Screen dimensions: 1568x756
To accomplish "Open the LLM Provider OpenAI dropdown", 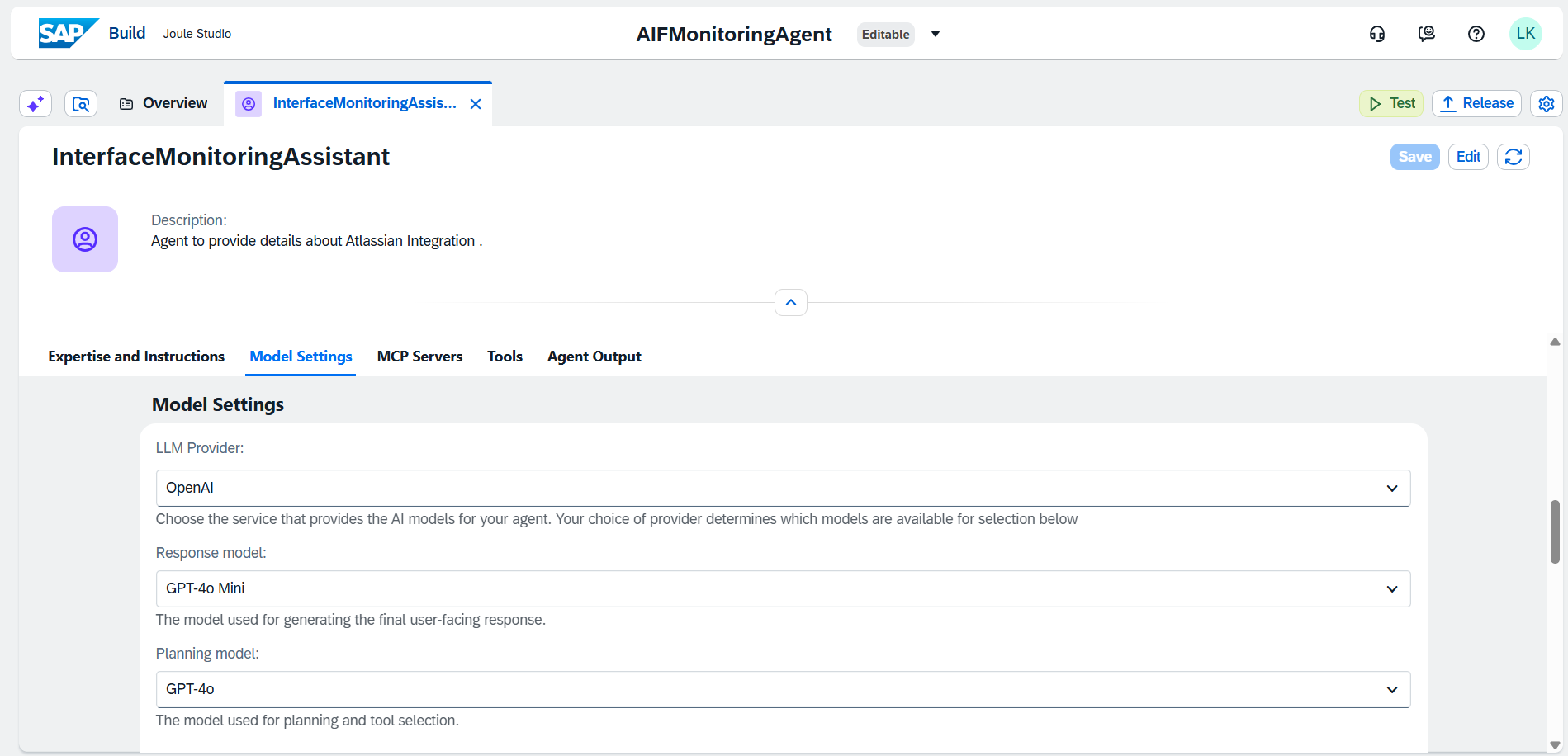I will coord(783,489).
